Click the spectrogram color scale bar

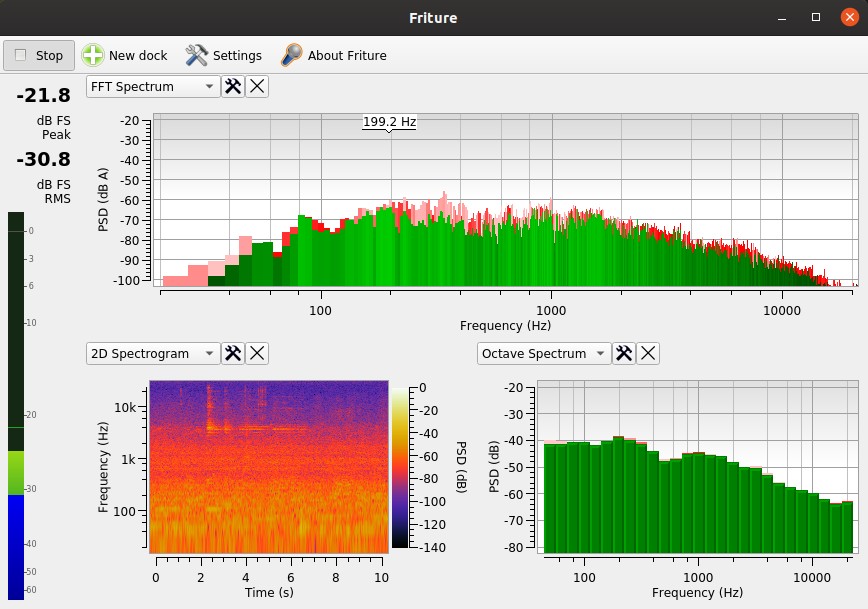coord(399,467)
